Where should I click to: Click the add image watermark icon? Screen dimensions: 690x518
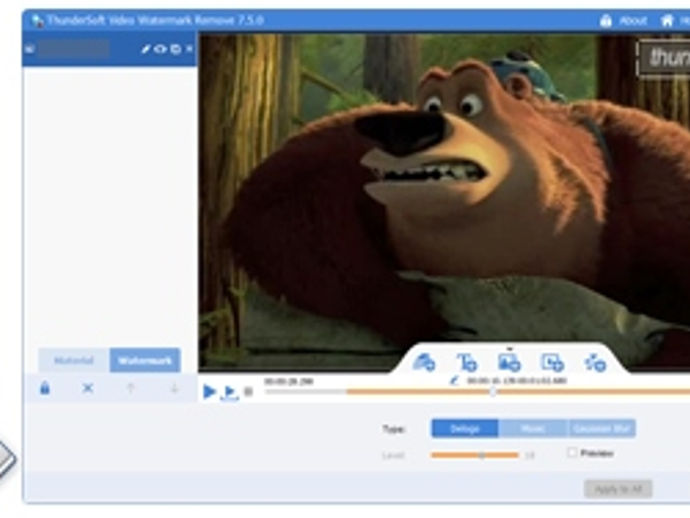click(x=509, y=363)
